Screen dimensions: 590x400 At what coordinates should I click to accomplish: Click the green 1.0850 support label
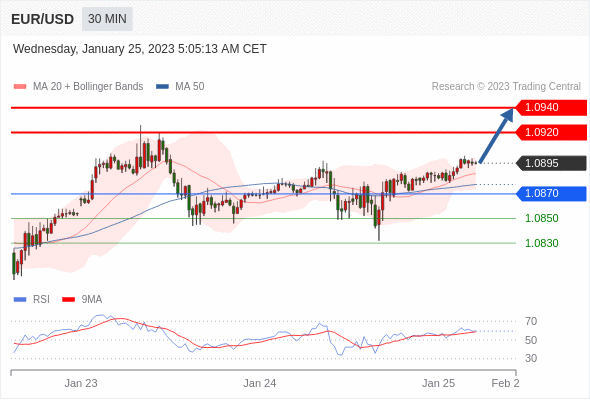pos(541,218)
